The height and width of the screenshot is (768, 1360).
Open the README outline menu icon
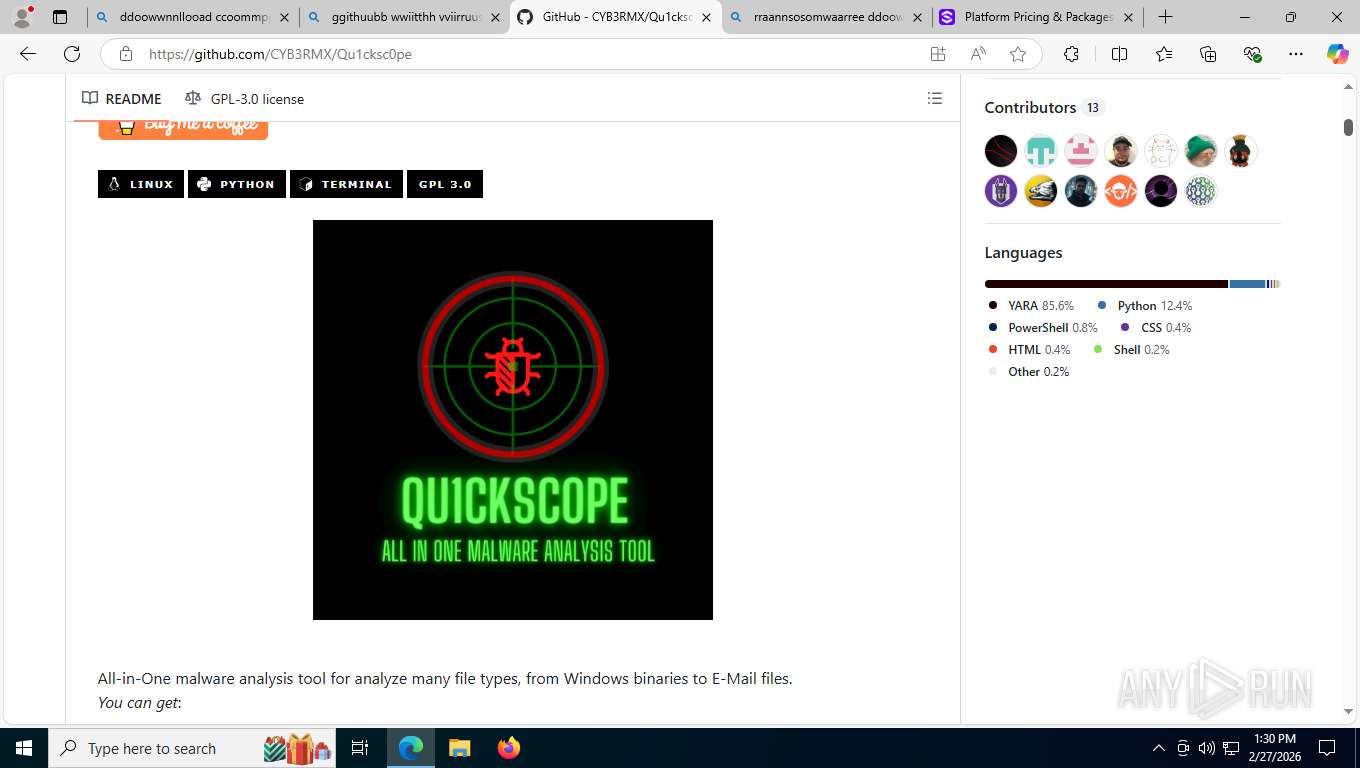coord(935,98)
